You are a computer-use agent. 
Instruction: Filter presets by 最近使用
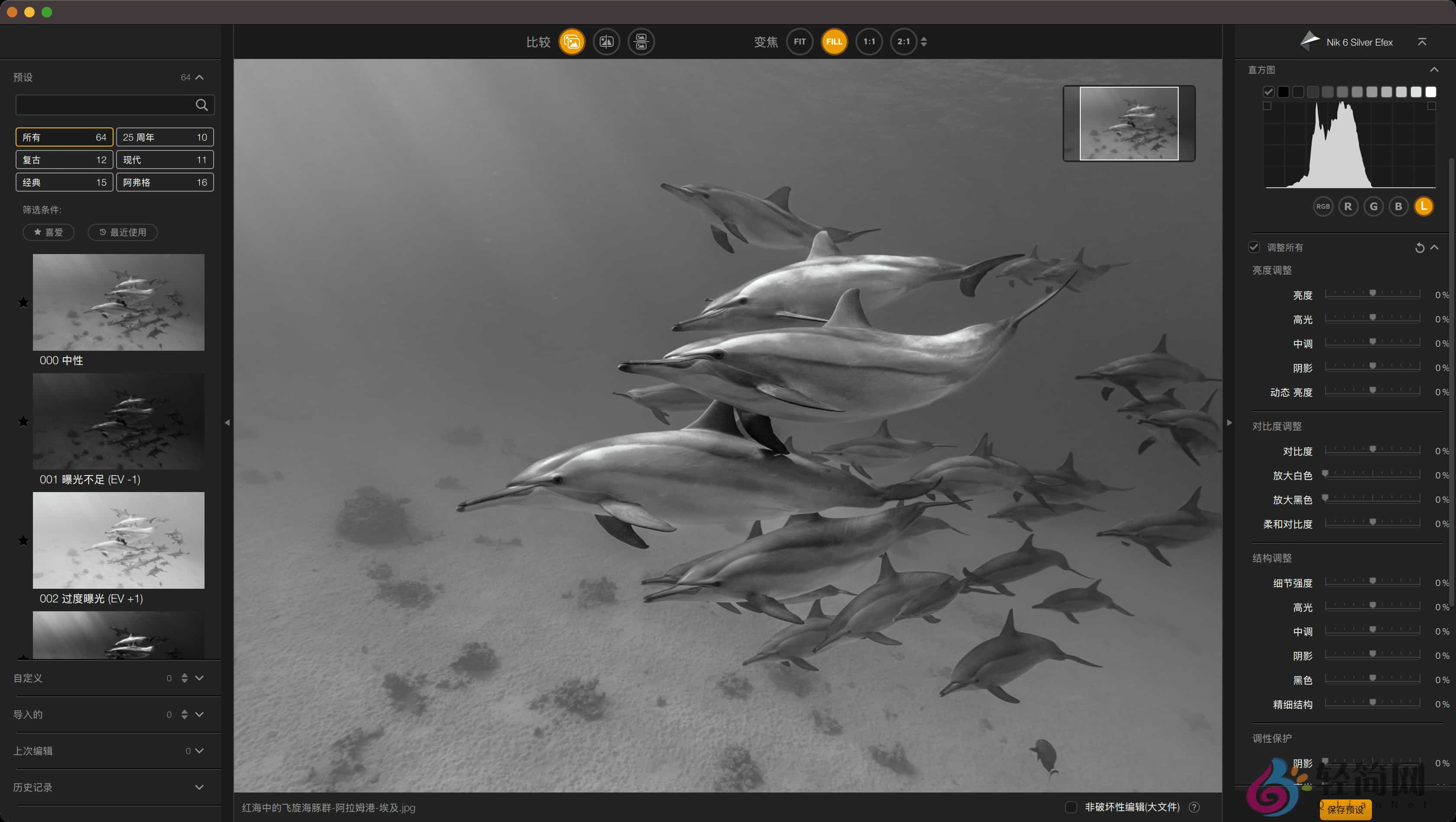point(123,232)
